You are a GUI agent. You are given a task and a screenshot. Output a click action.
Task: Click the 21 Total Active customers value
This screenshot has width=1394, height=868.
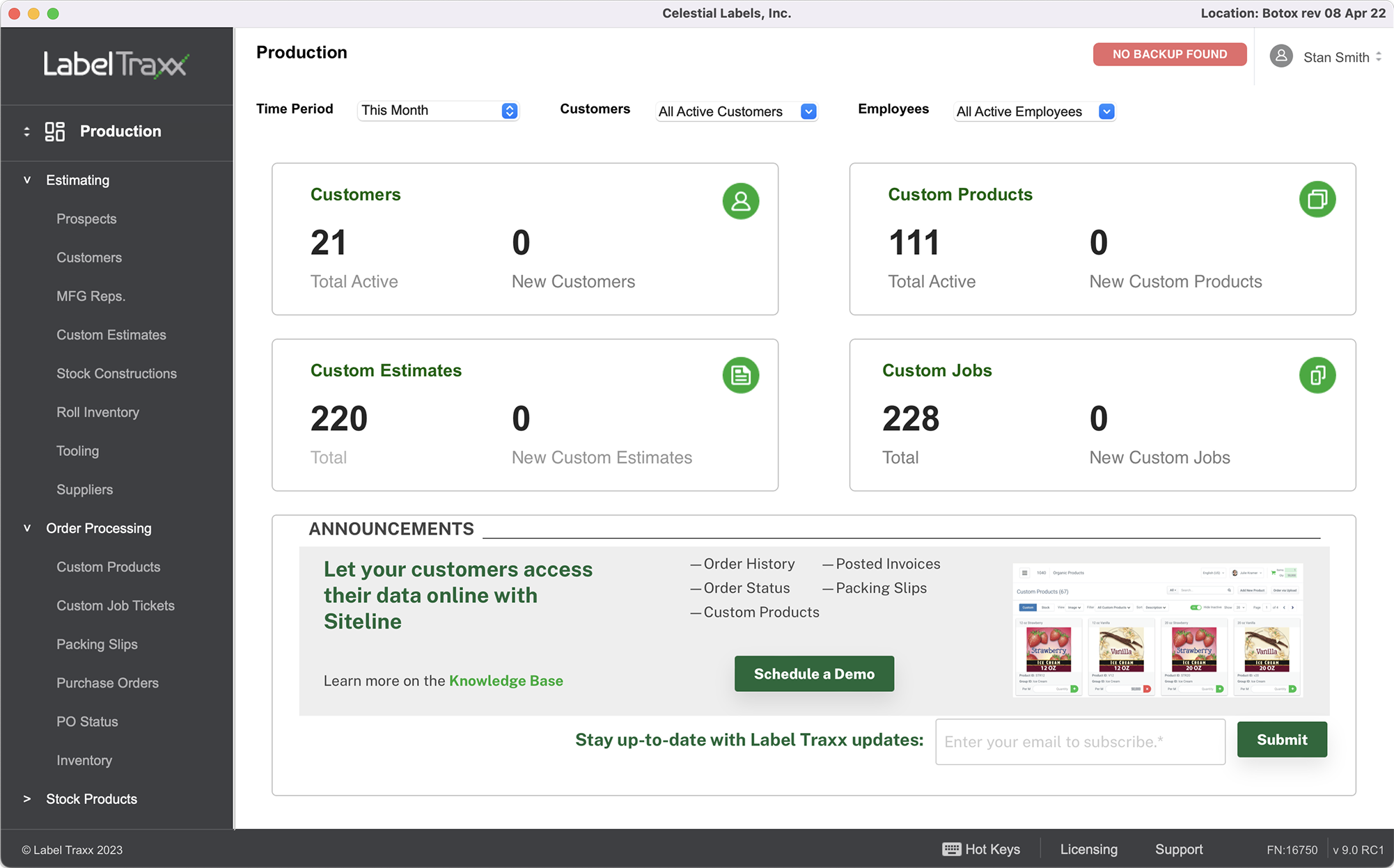[329, 243]
